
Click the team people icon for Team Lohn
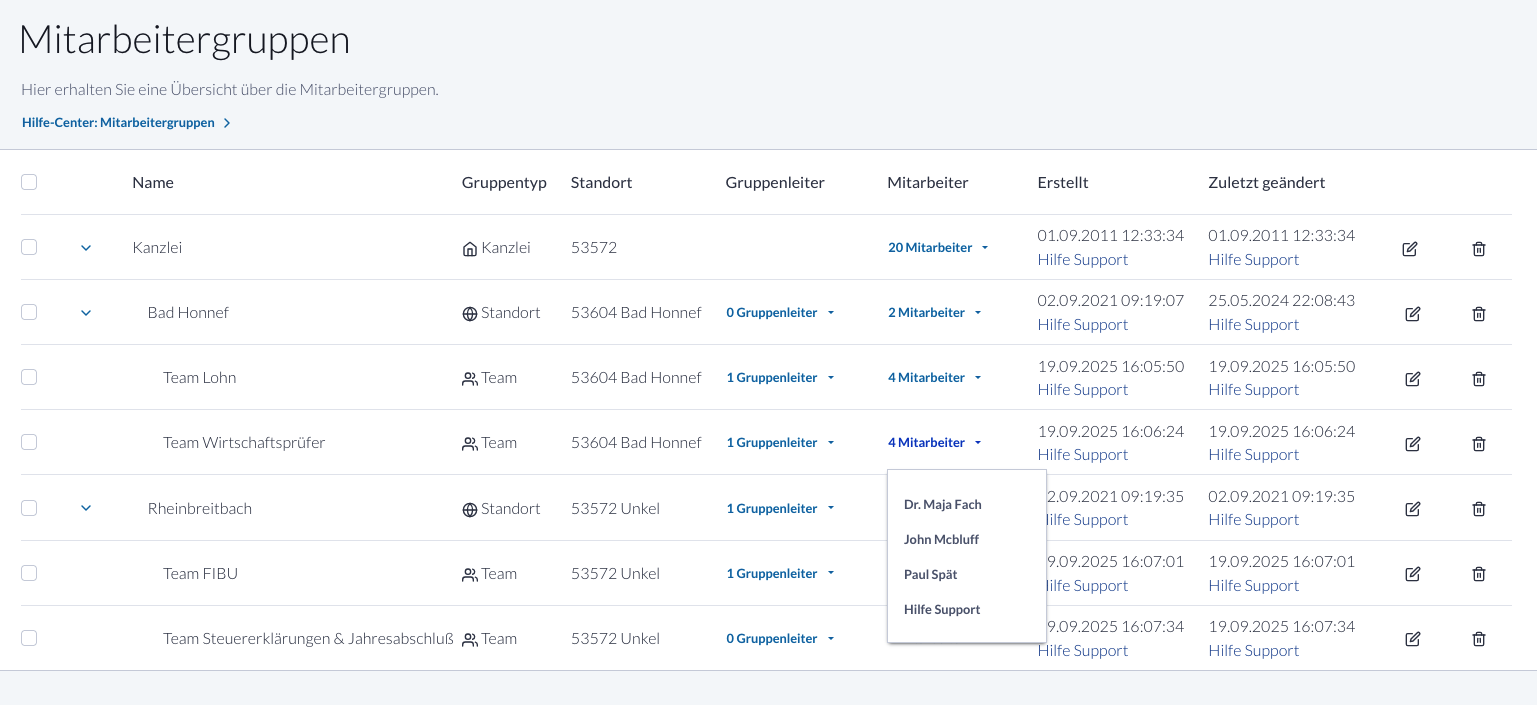[470, 377]
